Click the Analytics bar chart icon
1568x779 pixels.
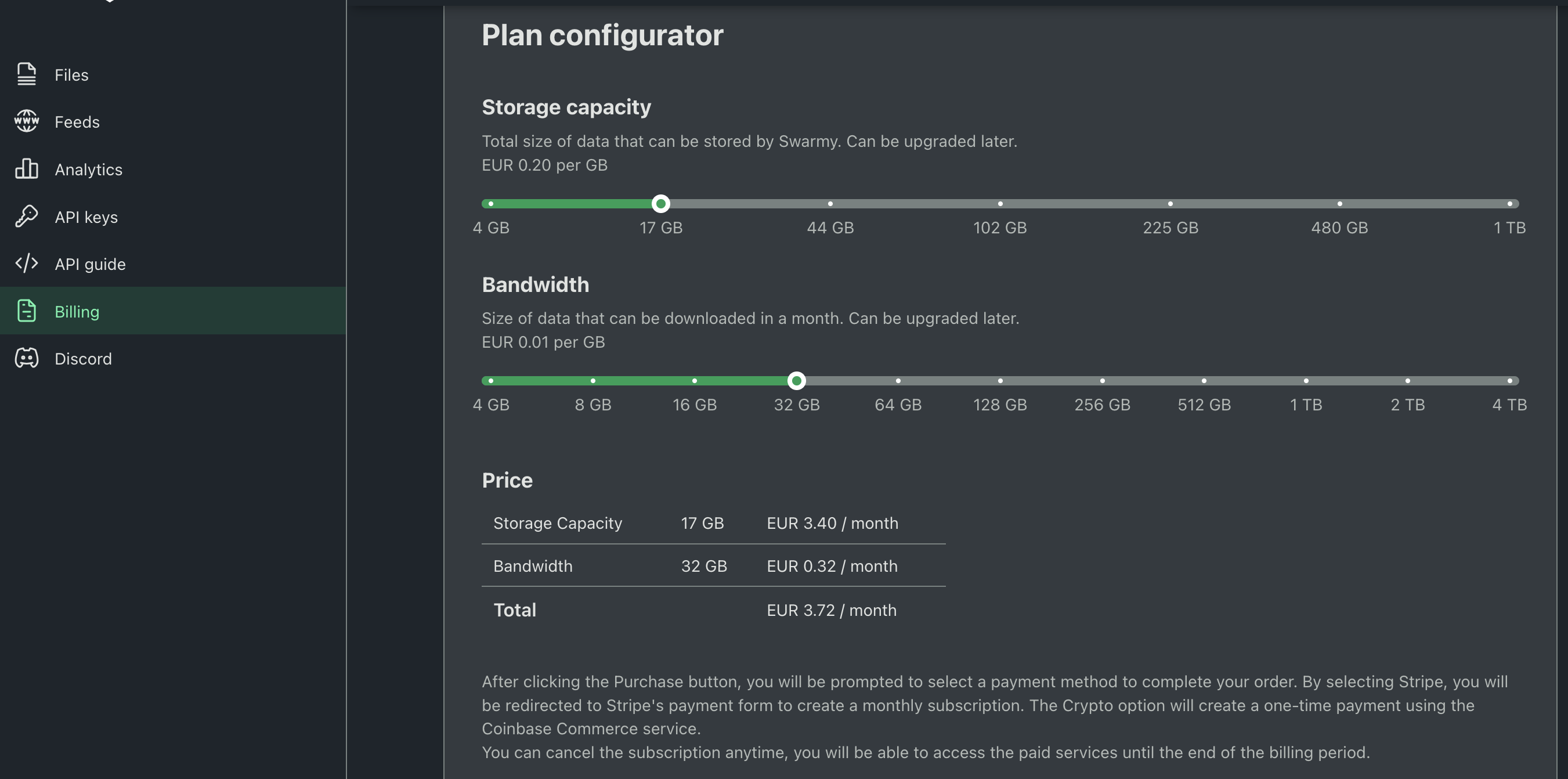(x=26, y=169)
